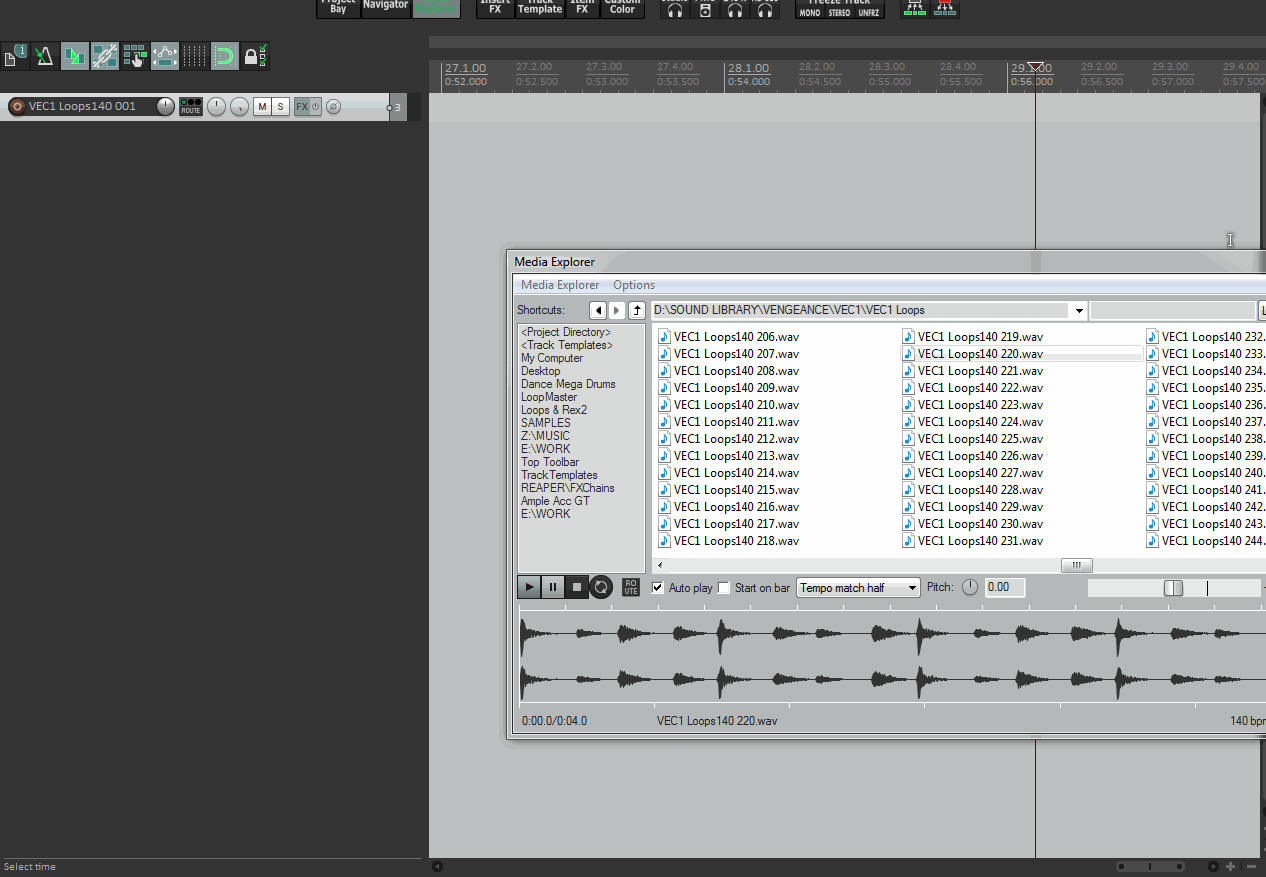Toggle the green magnet snap icon
Image resolution: width=1266 pixels, height=877 pixels.
click(x=225, y=56)
